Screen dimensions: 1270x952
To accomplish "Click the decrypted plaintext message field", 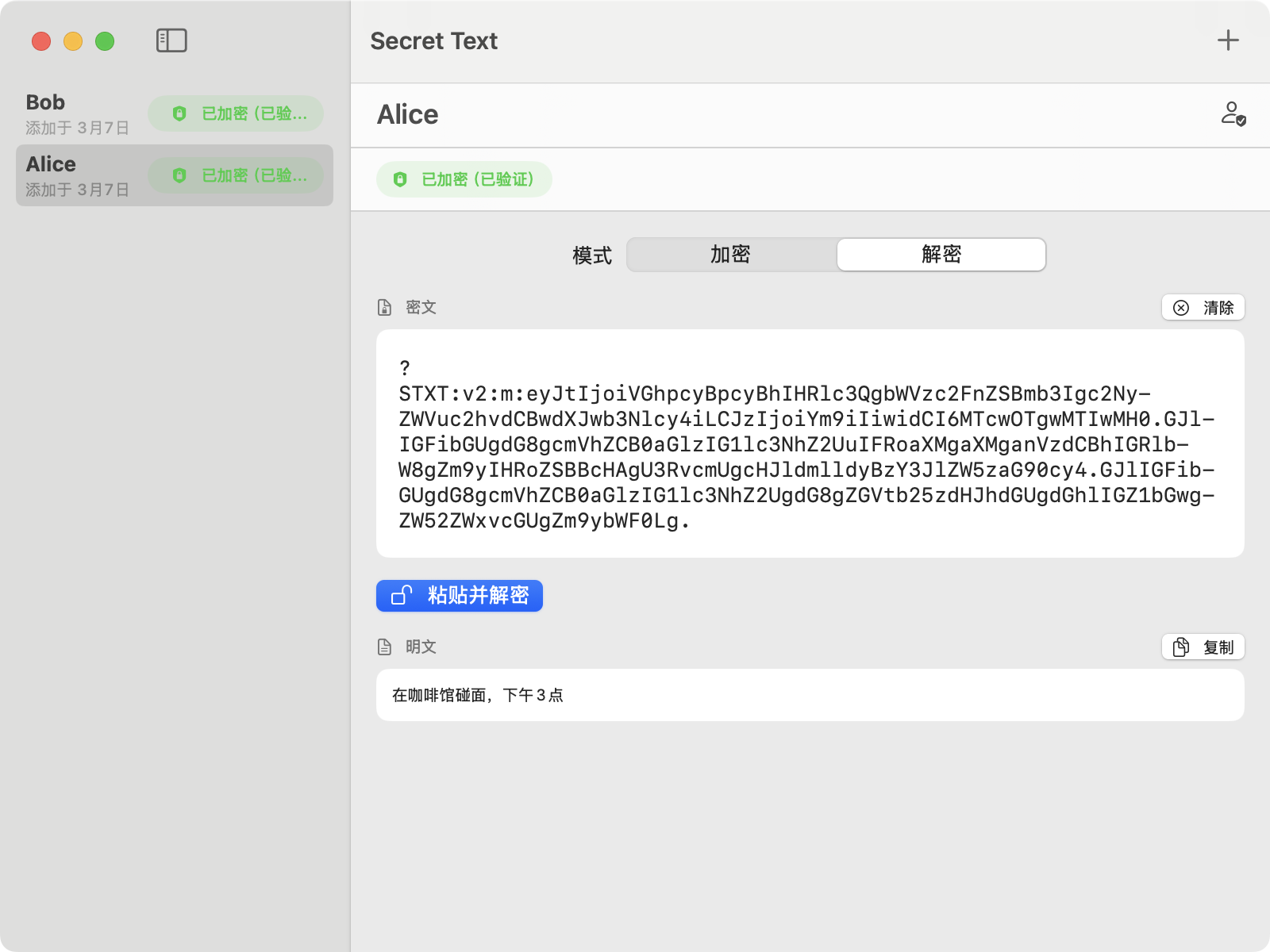I will [x=810, y=695].
